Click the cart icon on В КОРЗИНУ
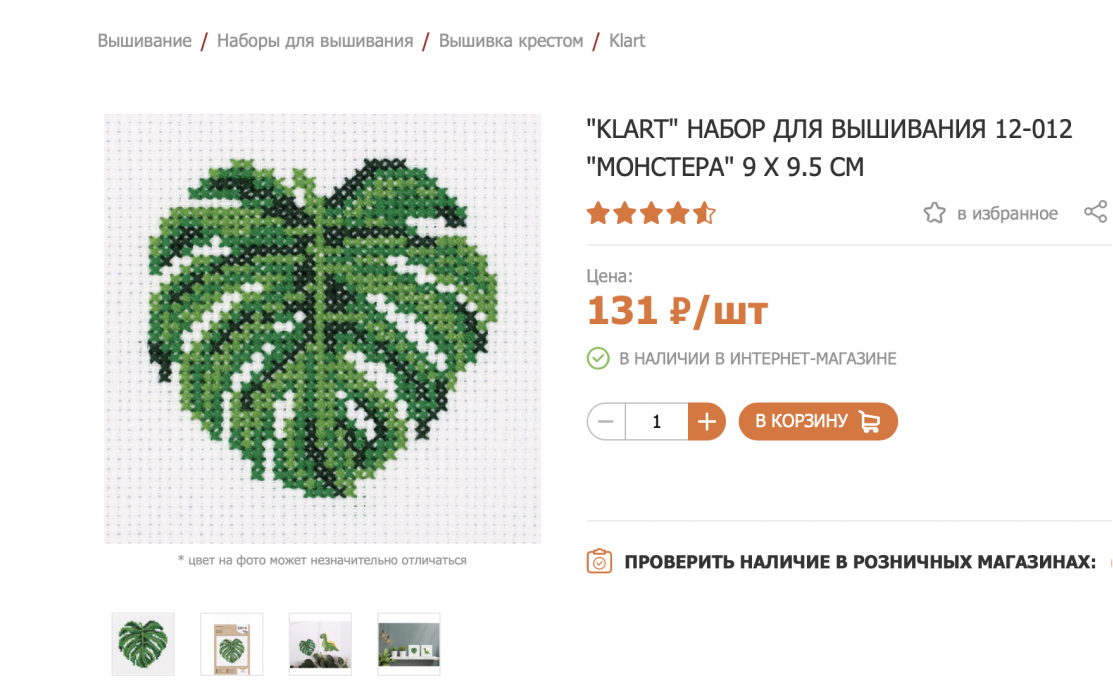The width and height of the screenshot is (1113, 700). (x=870, y=422)
